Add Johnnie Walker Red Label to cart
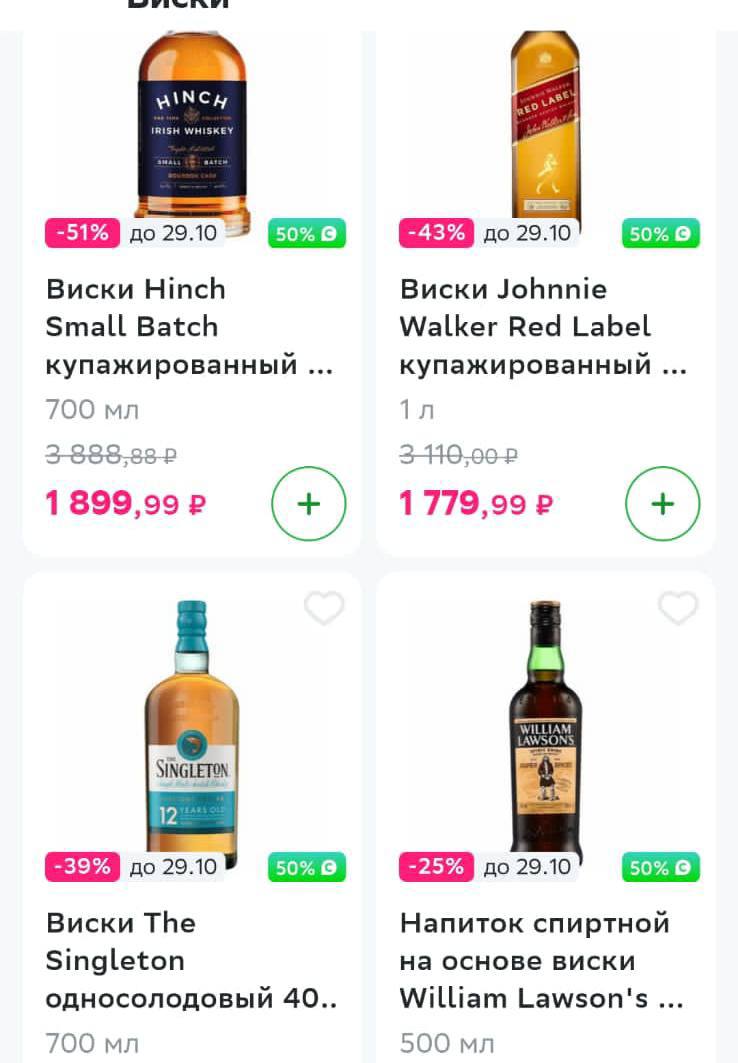 tap(662, 504)
